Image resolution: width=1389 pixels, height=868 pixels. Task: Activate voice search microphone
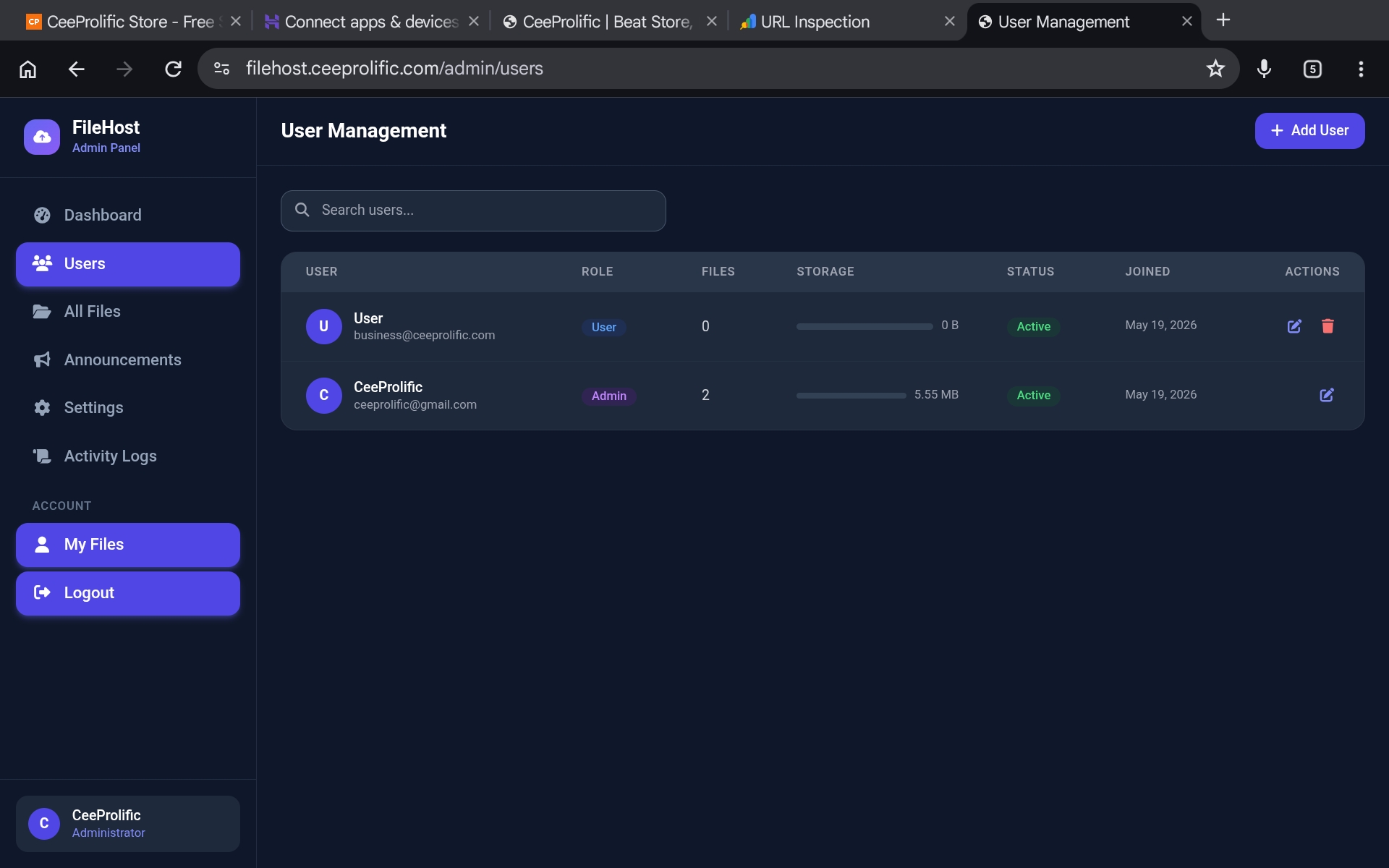tap(1264, 69)
